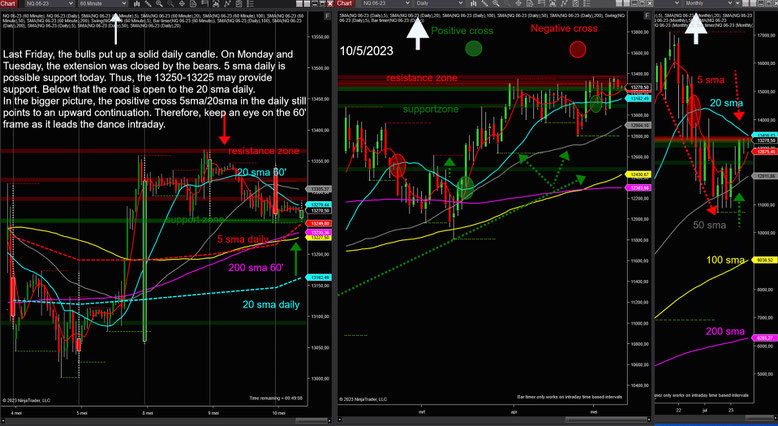Select the 'supportzone' label in Daily chart
778x426 pixels.
click(x=431, y=109)
